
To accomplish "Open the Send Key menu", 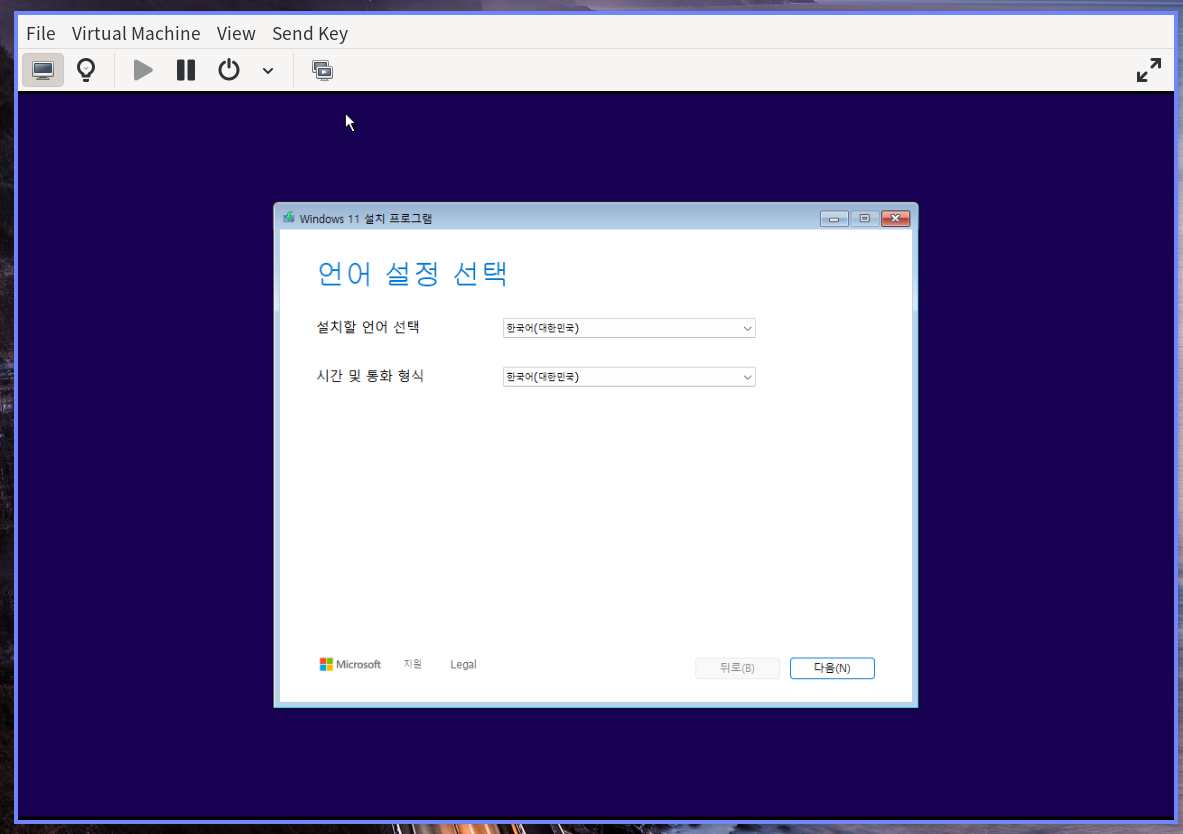I will (309, 33).
